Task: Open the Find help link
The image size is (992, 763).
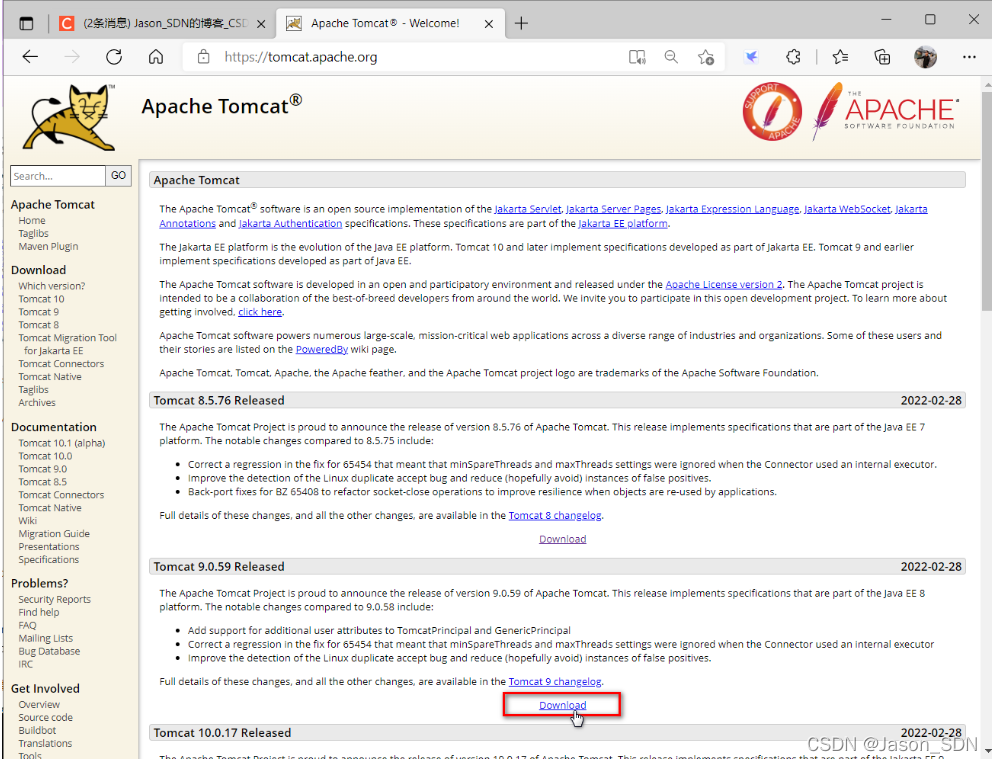Action: tap(39, 612)
